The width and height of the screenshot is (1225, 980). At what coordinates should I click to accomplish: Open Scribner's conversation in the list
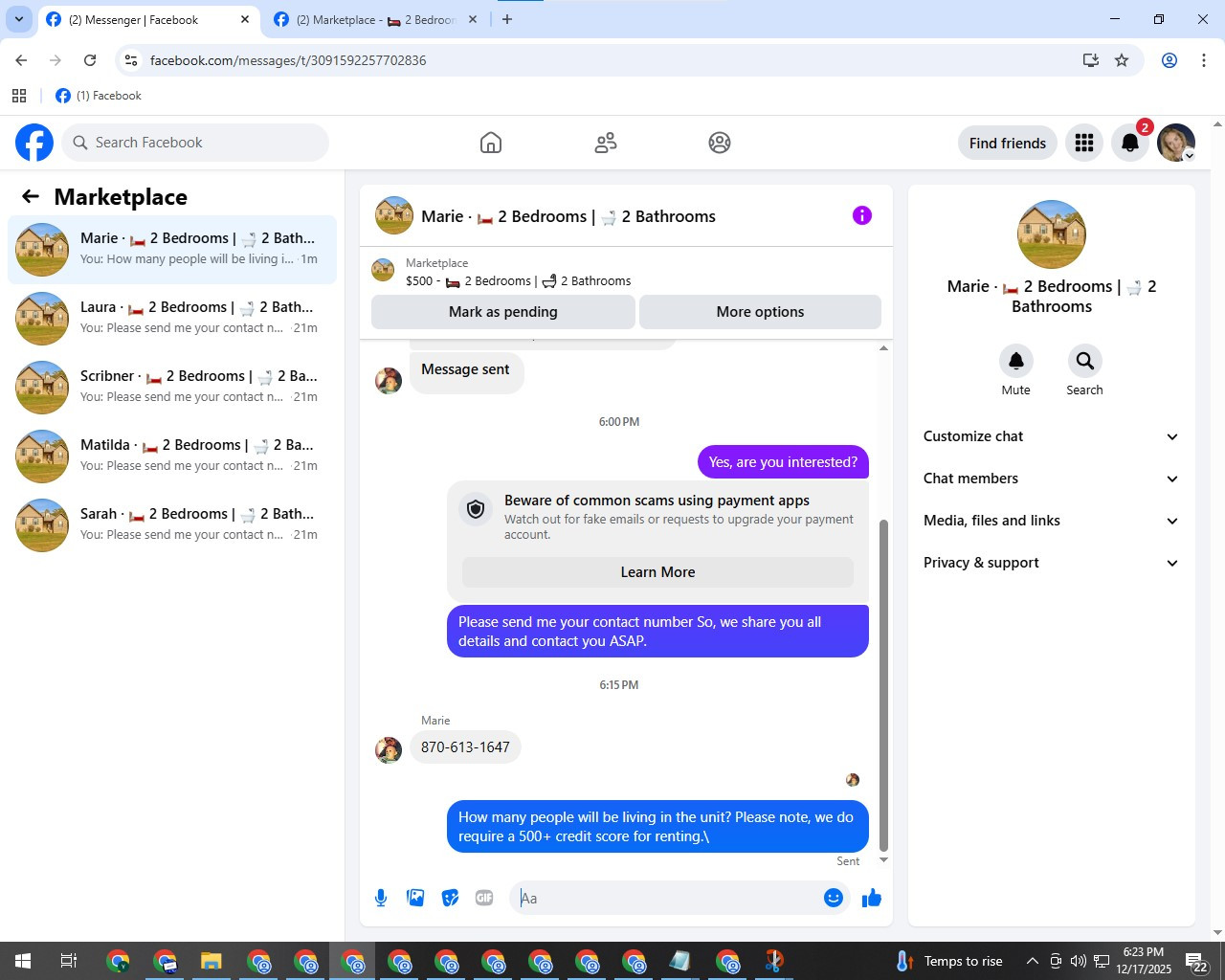(172, 388)
